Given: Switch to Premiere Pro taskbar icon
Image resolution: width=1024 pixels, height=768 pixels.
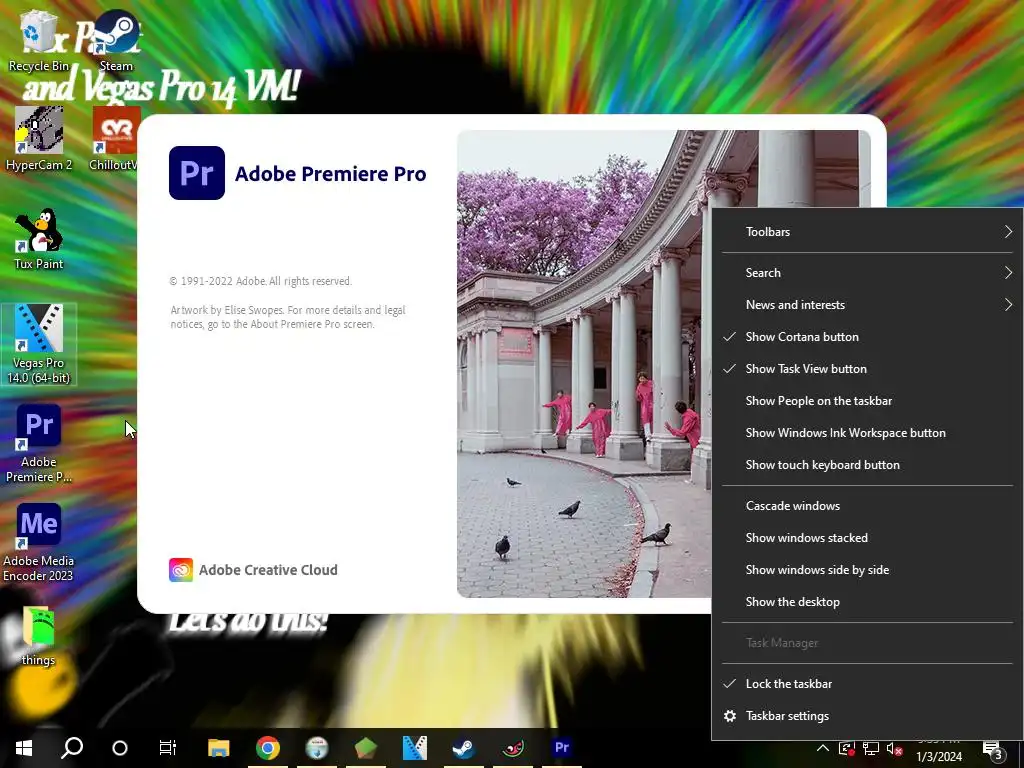Looking at the screenshot, I should coord(562,748).
